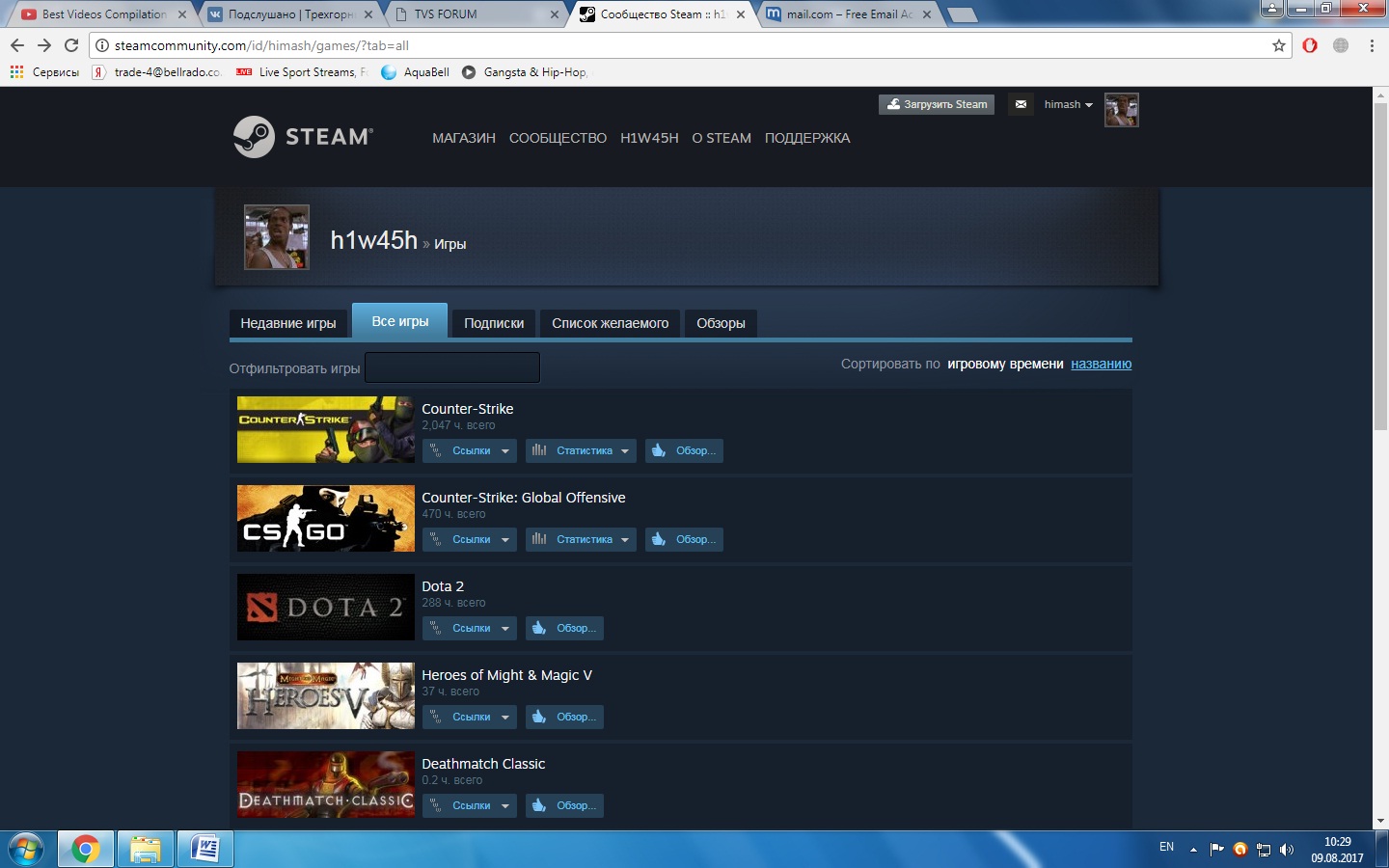Screen dimensions: 1389x868
Task: Open the Список желаемого tab
Action: (x=610, y=323)
